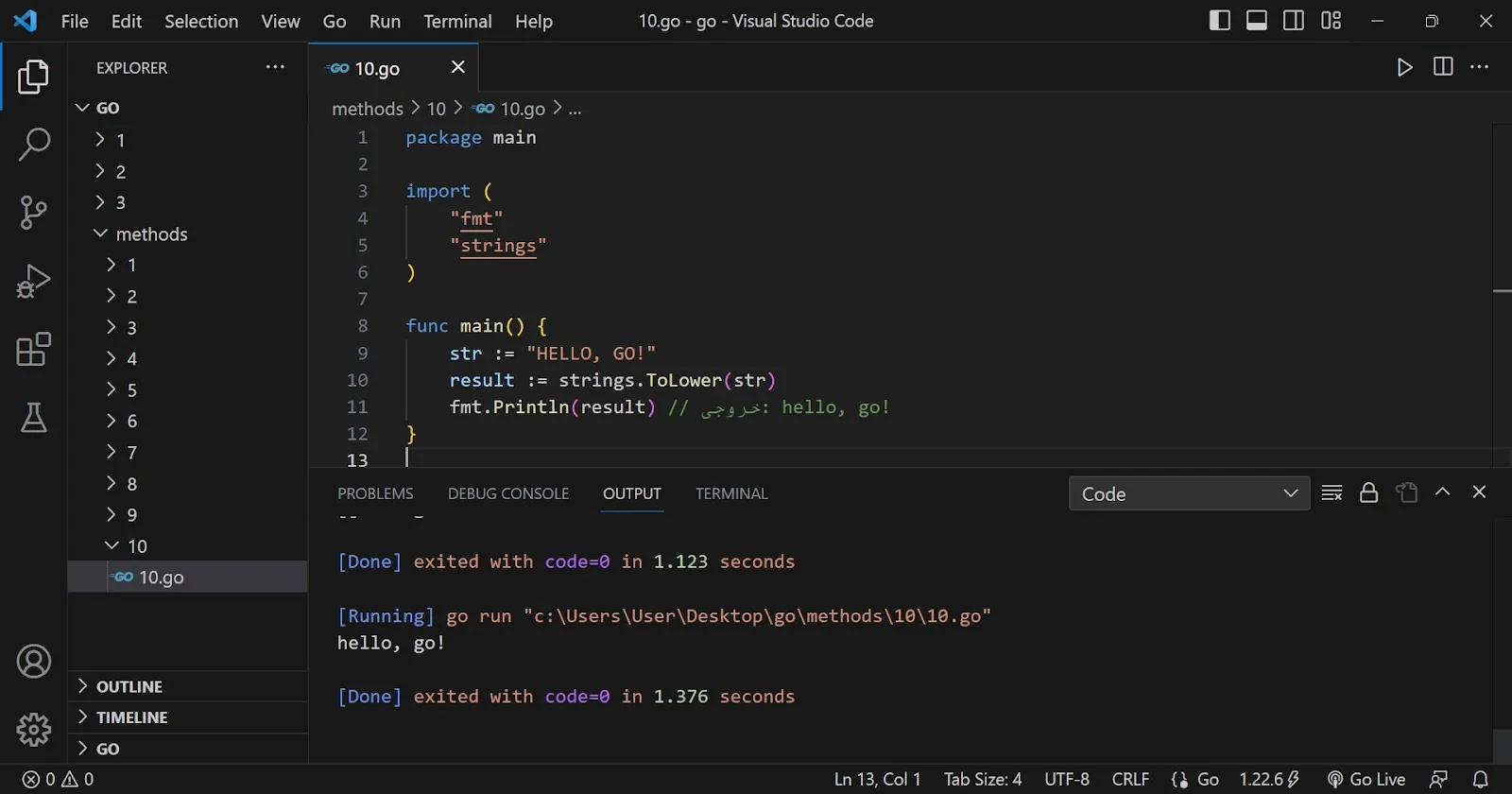Image resolution: width=1512 pixels, height=794 pixels.
Task: Open the Help menu
Action: click(534, 21)
